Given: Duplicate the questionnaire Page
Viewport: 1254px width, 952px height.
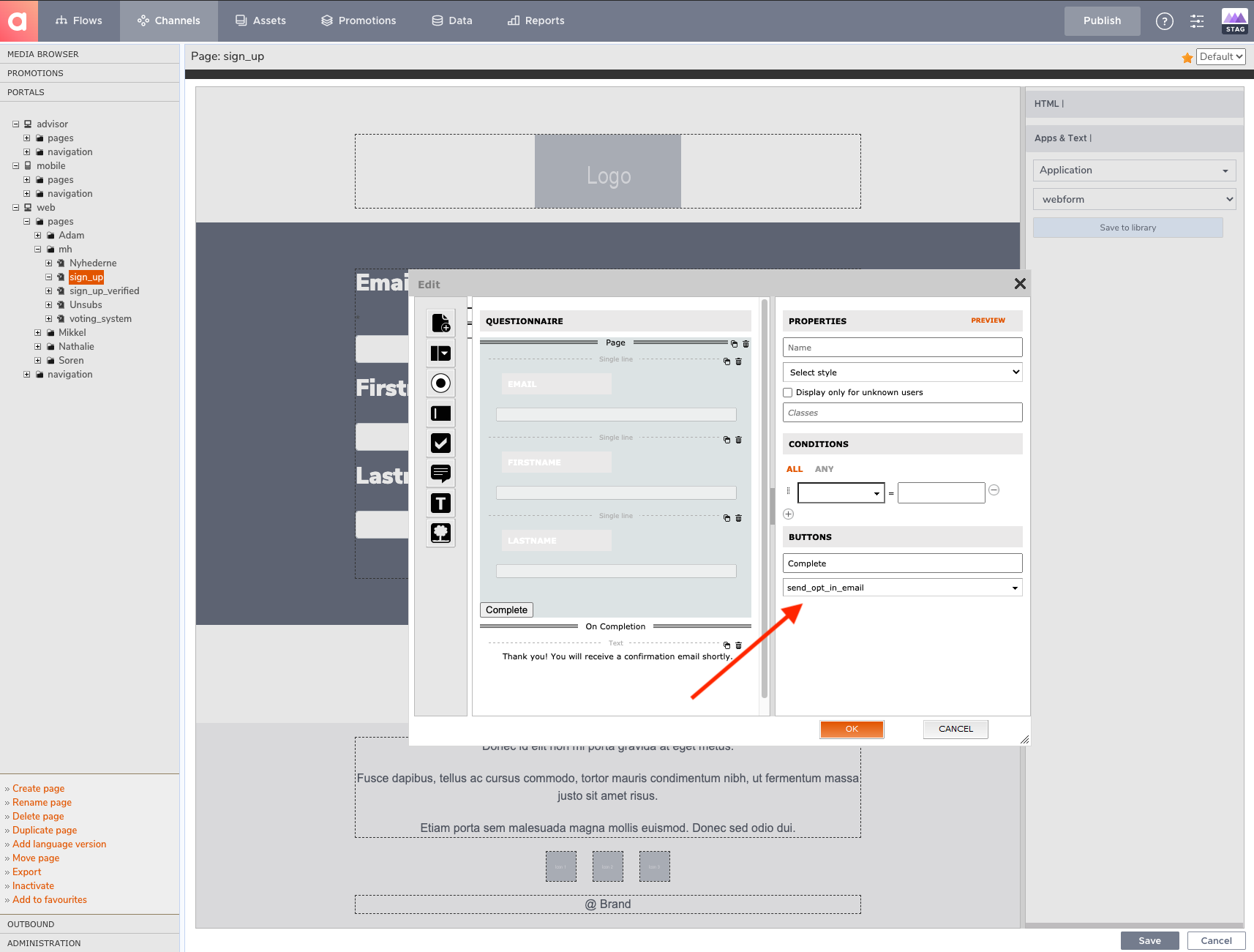Looking at the screenshot, I should [734, 344].
